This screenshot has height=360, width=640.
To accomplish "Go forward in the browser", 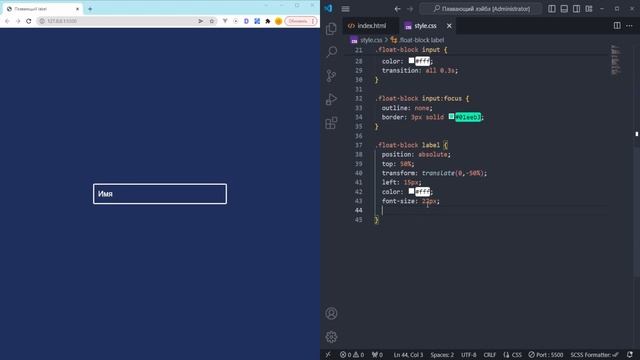I will (18, 21).
